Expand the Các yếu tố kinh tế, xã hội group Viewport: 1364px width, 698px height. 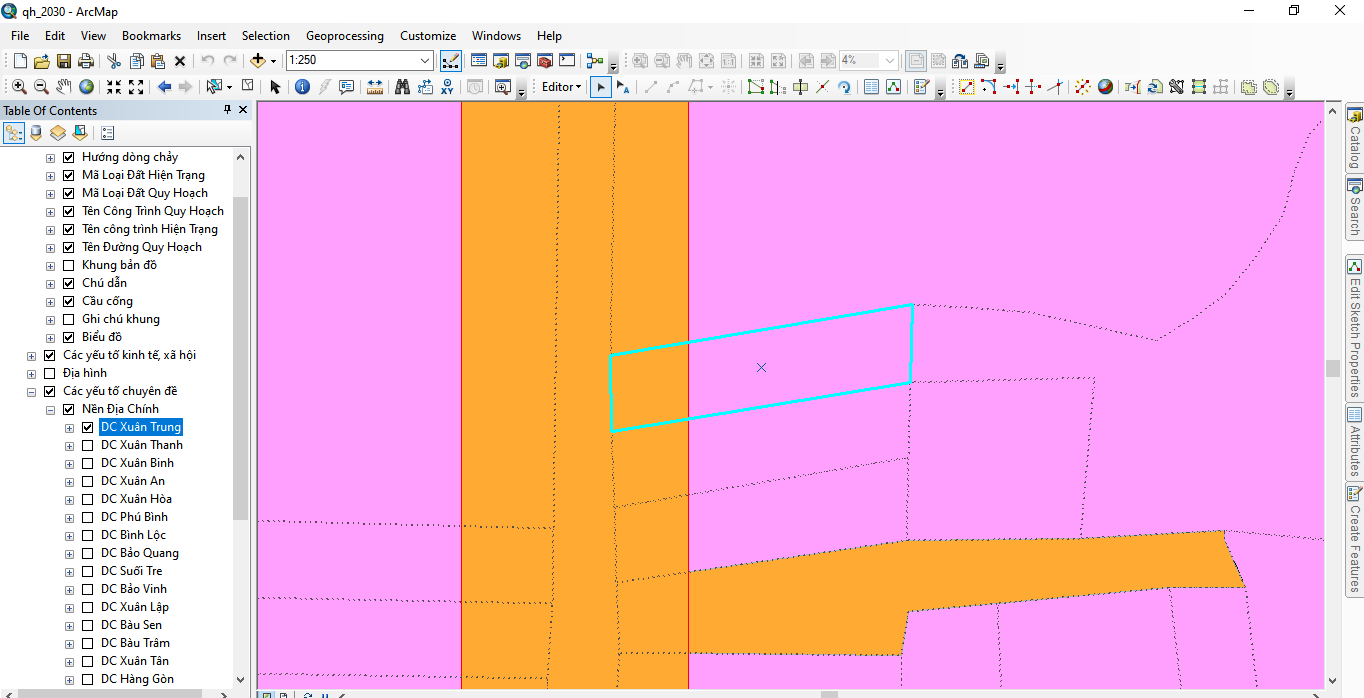point(31,355)
